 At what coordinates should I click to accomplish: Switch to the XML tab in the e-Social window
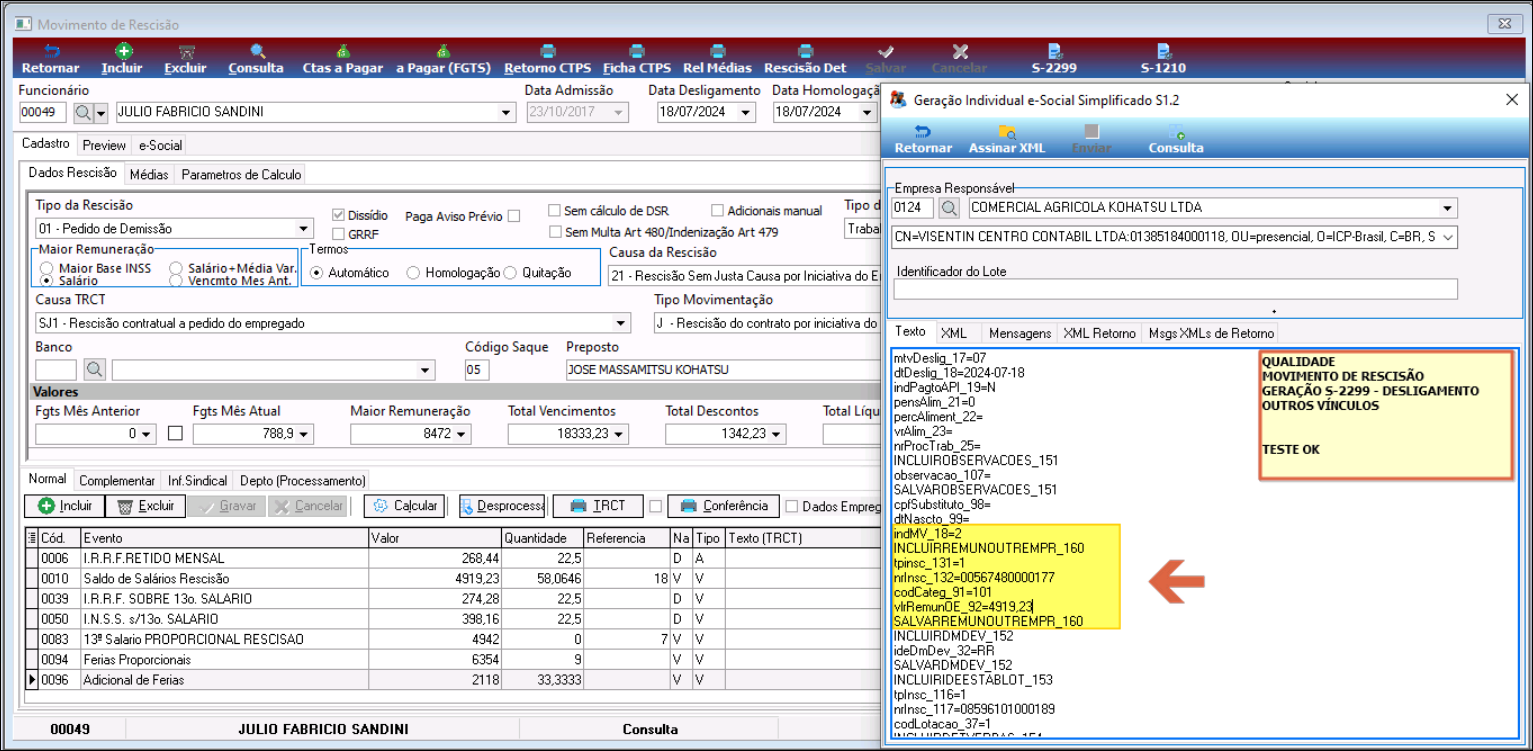(x=954, y=333)
